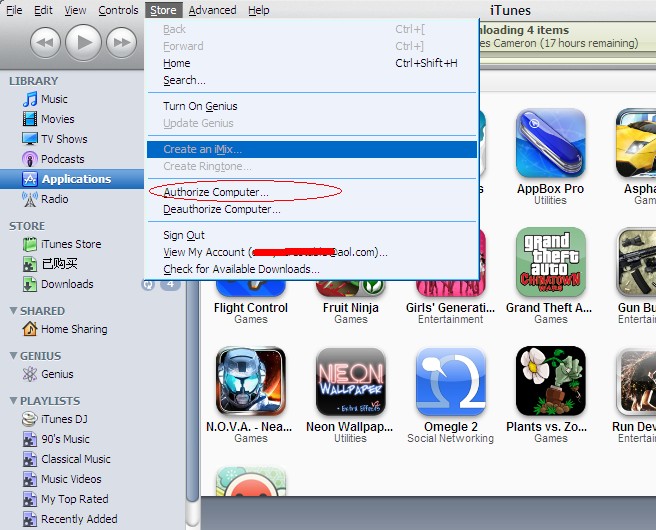Select the N.O.V.A. game icon
Screen dimensions: 656x530
click(250, 382)
